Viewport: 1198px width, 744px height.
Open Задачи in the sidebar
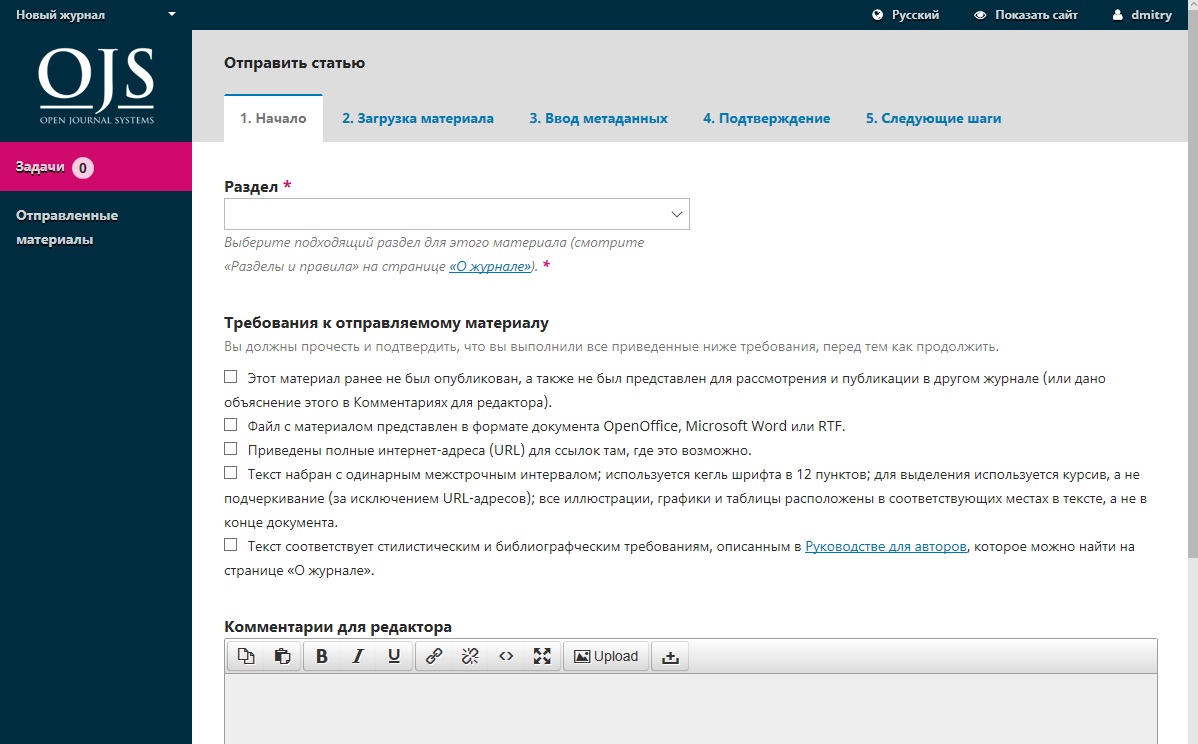coord(96,167)
